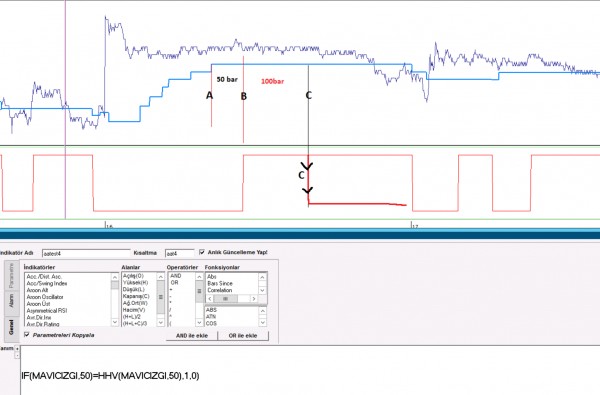600x395 pixels.
Task: Click the AND ile ekle button
Action: point(192,336)
